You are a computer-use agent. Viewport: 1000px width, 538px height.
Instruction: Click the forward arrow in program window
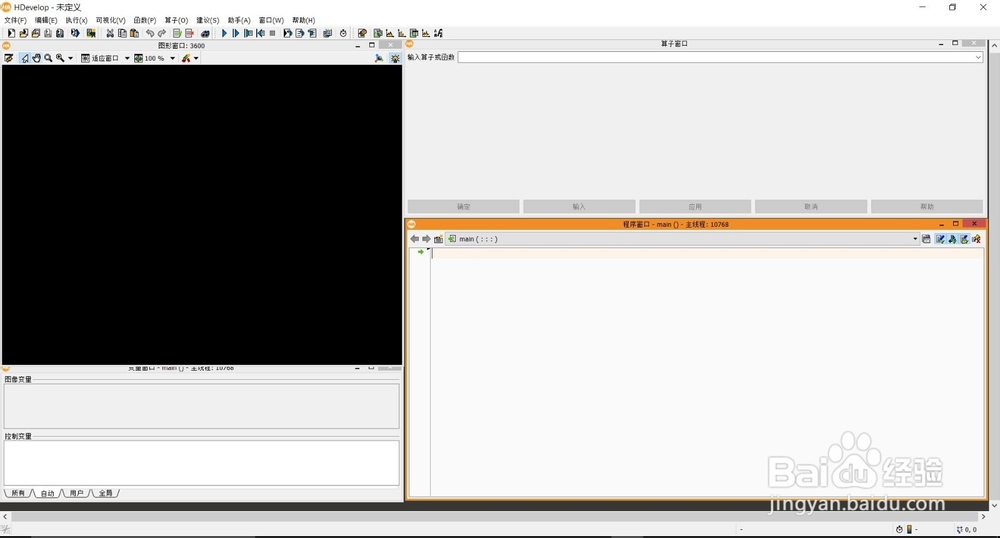click(x=426, y=239)
